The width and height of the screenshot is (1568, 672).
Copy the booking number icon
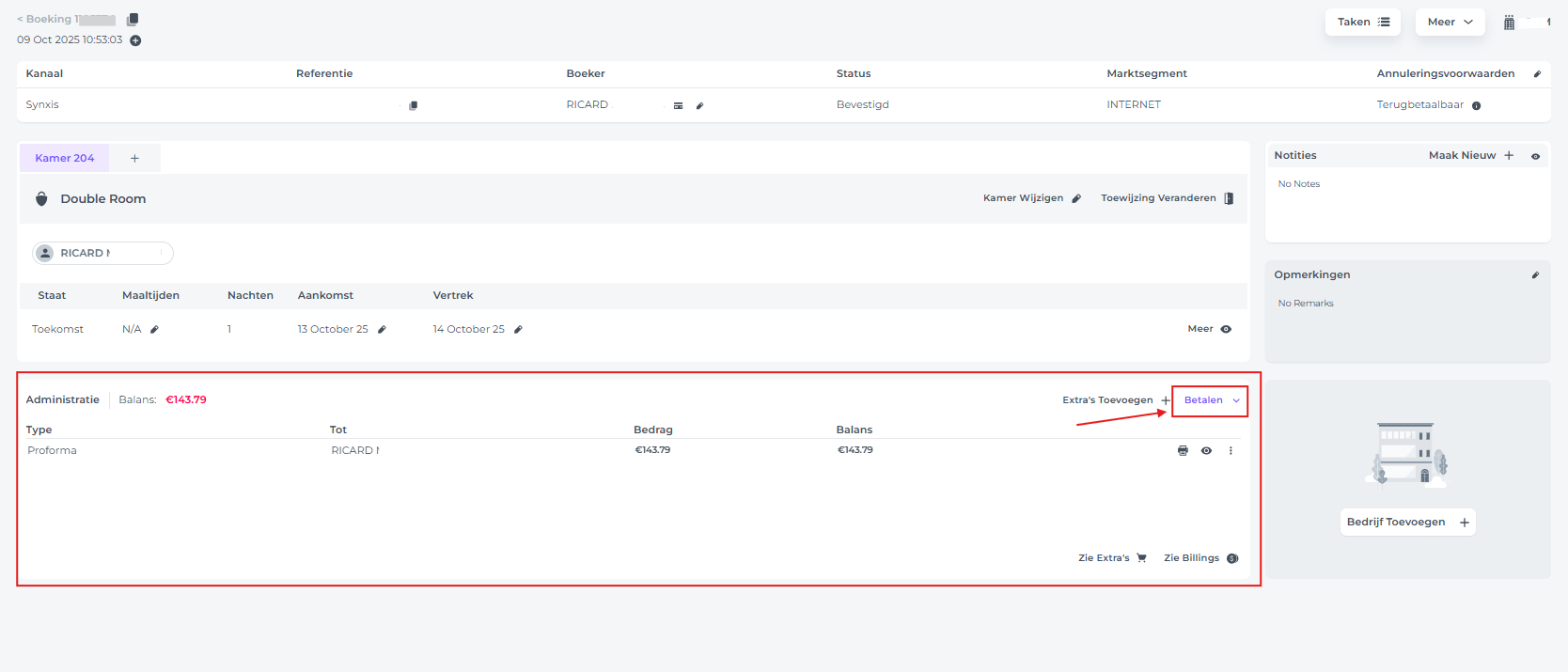click(133, 20)
